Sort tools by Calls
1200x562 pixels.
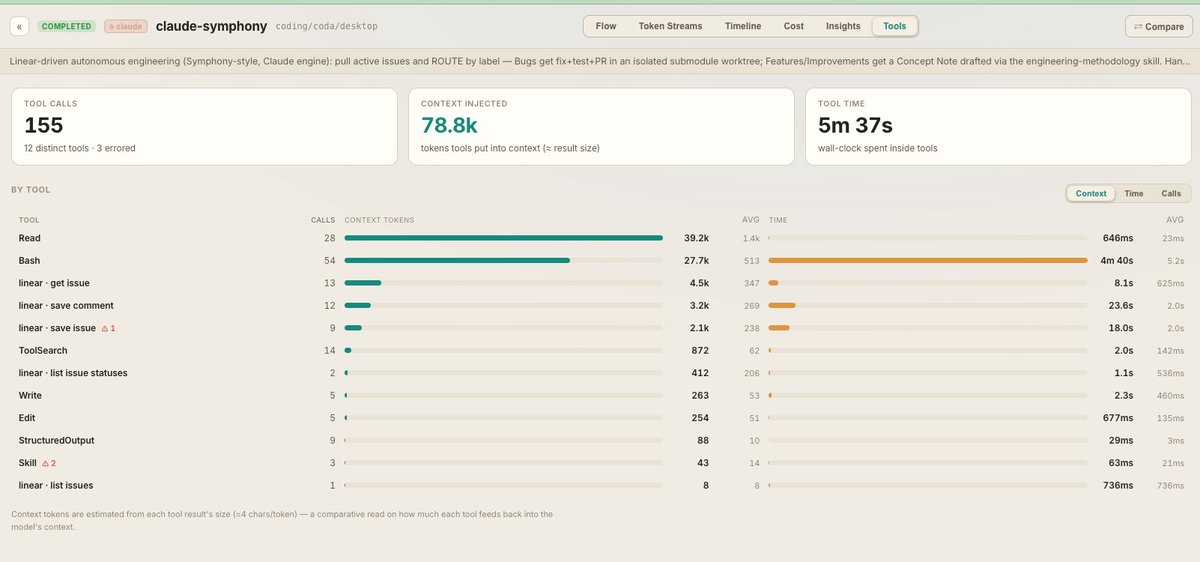[1171, 193]
